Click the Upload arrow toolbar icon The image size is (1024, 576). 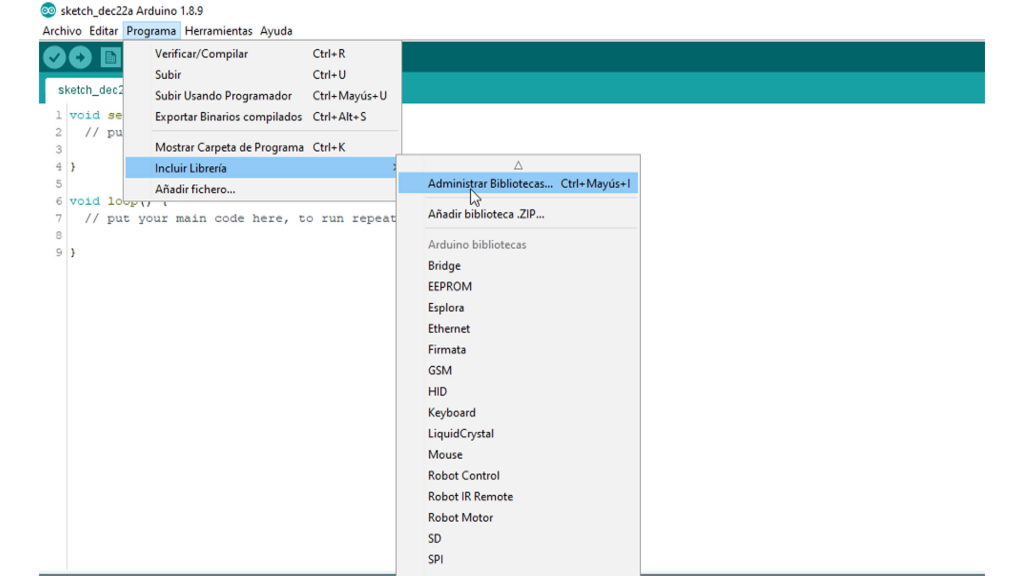pos(80,58)
